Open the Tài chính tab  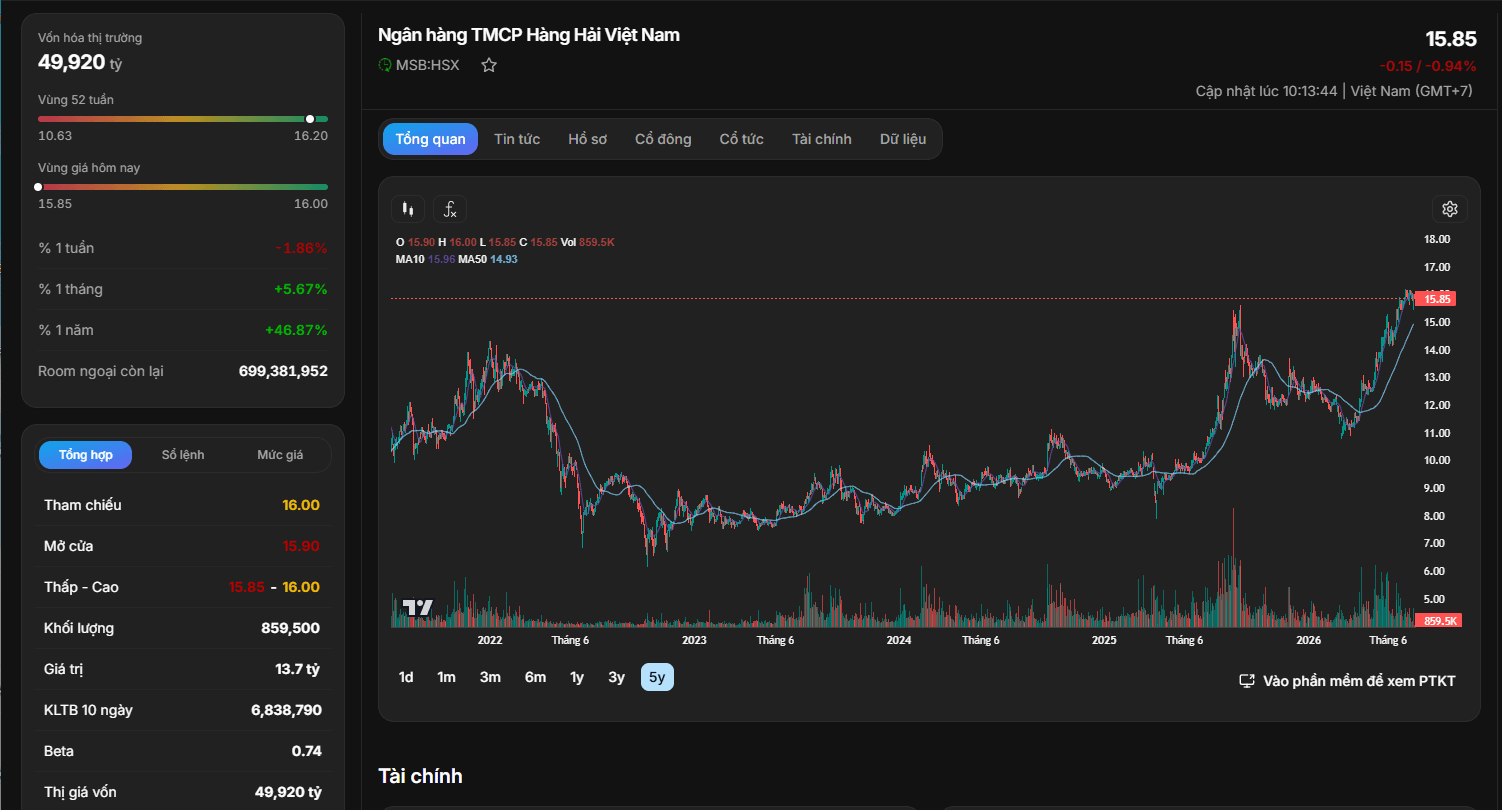822,139
